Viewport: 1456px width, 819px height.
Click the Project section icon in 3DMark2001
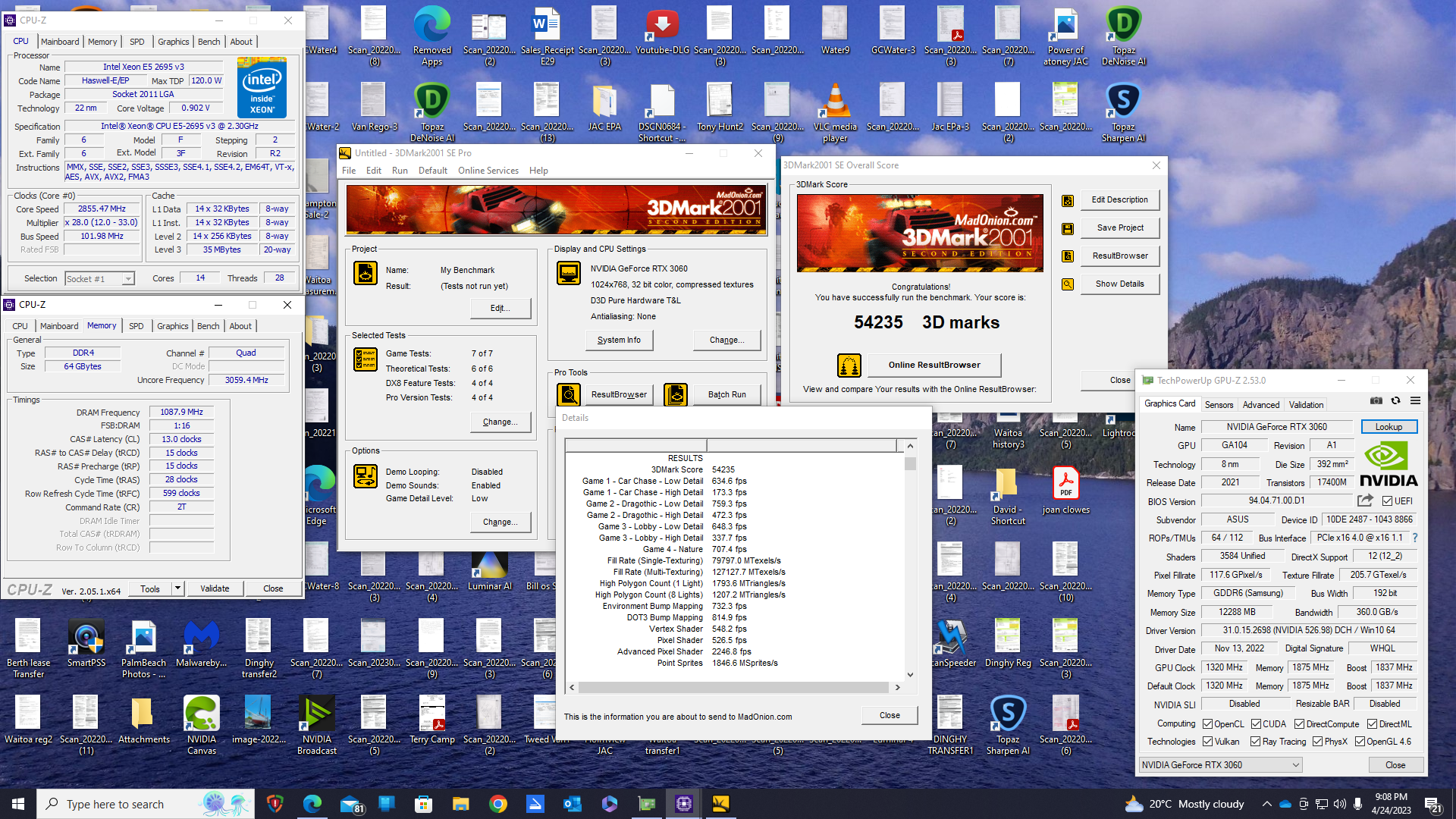366,273
